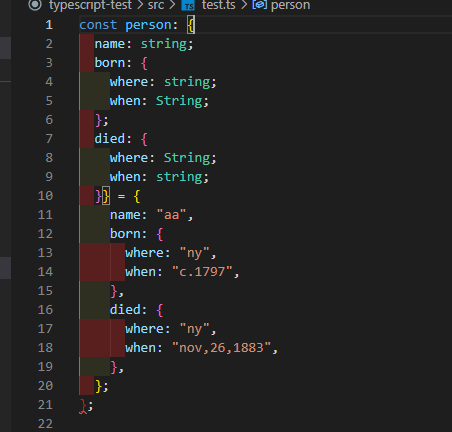452x432 pixels.
Task: Click the '};' on line 6
Action: tap(102, 120)
